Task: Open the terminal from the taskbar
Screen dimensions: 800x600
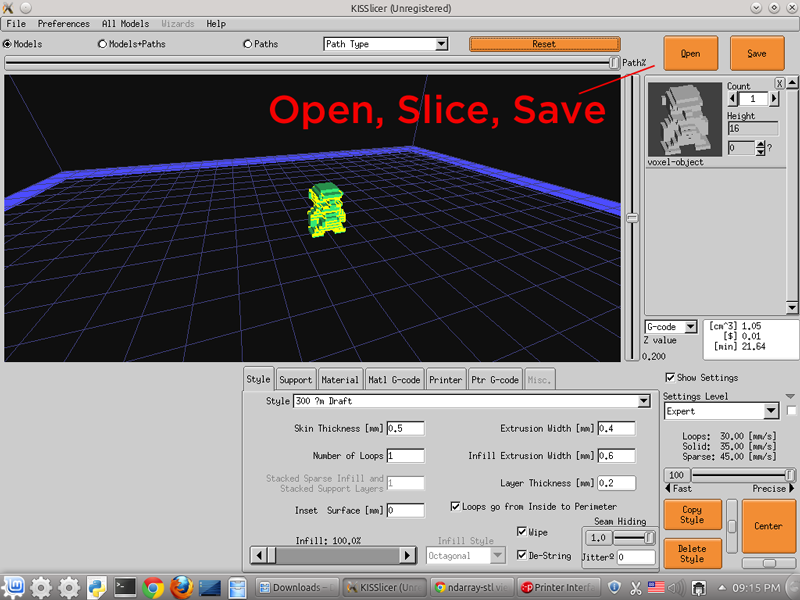Action: coord(124,587)
